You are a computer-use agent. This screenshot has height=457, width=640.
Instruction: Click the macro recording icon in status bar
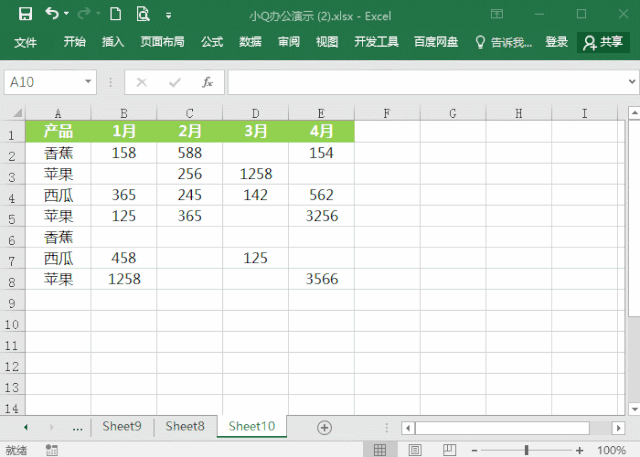coord(52,450)
